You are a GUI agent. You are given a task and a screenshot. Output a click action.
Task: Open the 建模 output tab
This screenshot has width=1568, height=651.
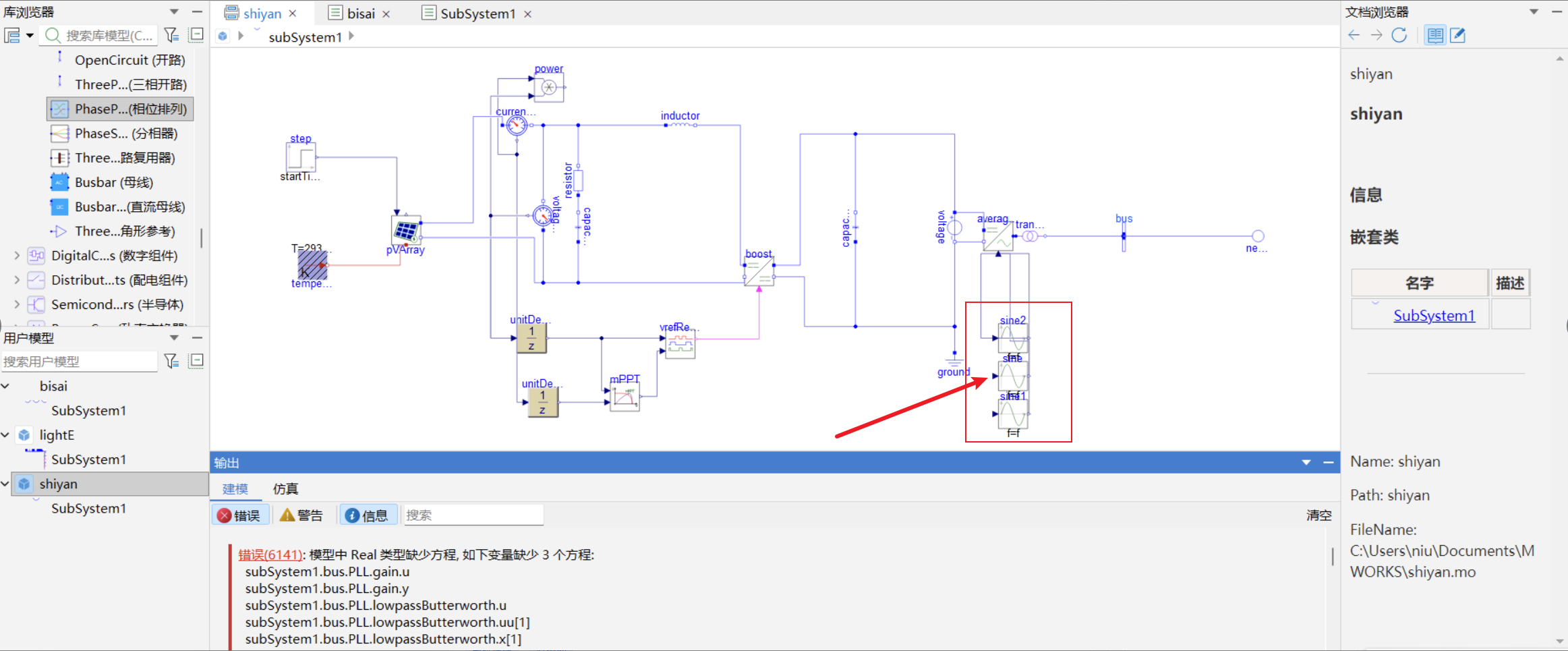235,488
